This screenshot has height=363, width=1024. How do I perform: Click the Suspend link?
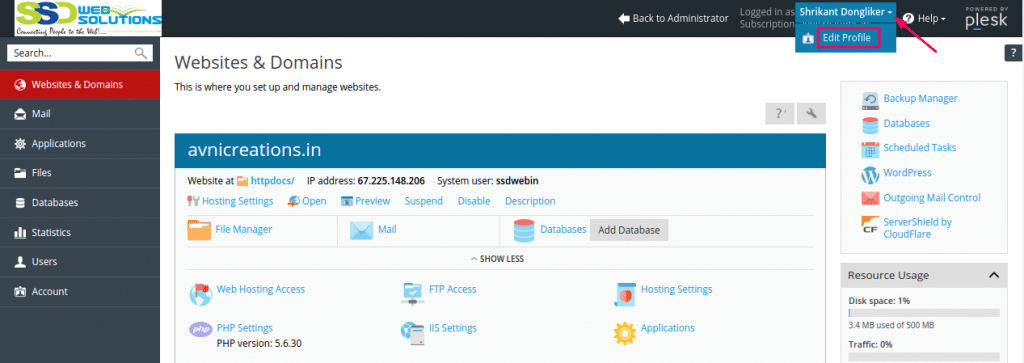click(423, 201)
